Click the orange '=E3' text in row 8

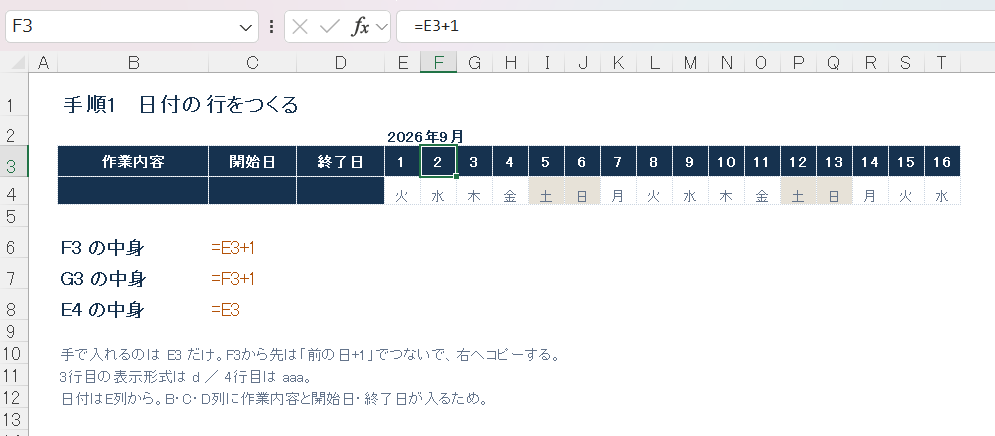tap(226, 310)
